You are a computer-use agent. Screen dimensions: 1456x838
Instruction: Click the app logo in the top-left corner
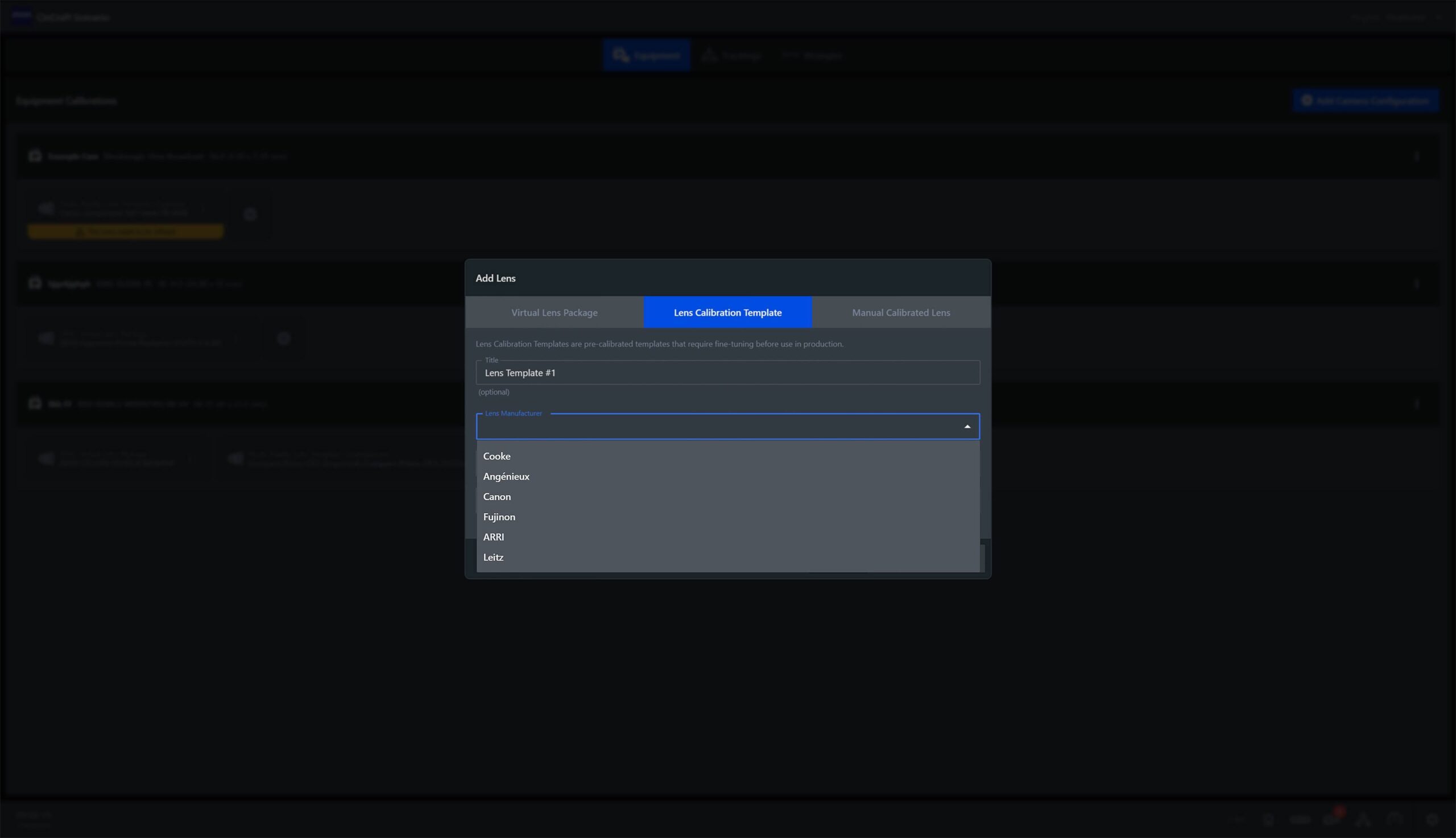coord(21,16)
